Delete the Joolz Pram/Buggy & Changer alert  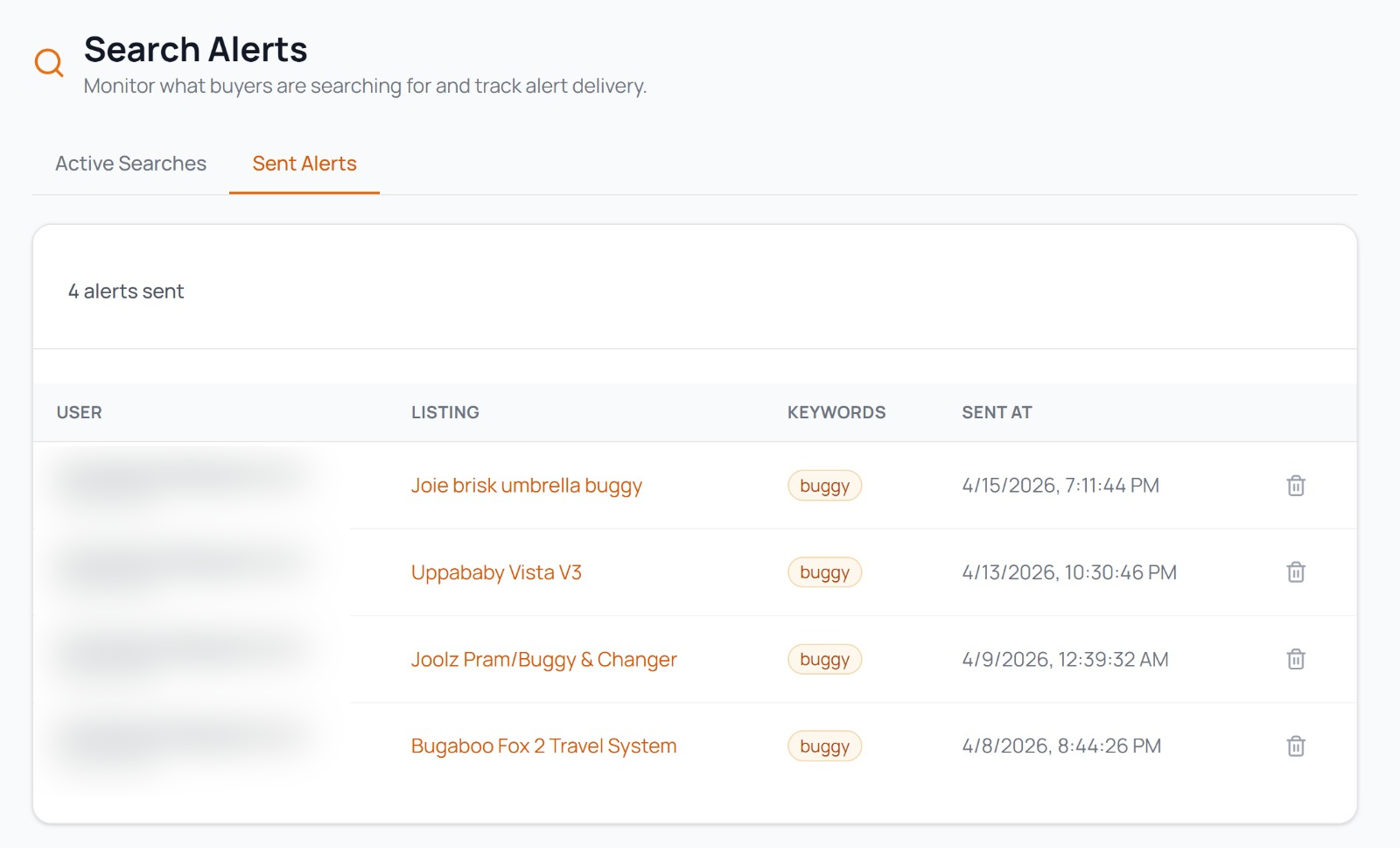1296,659
